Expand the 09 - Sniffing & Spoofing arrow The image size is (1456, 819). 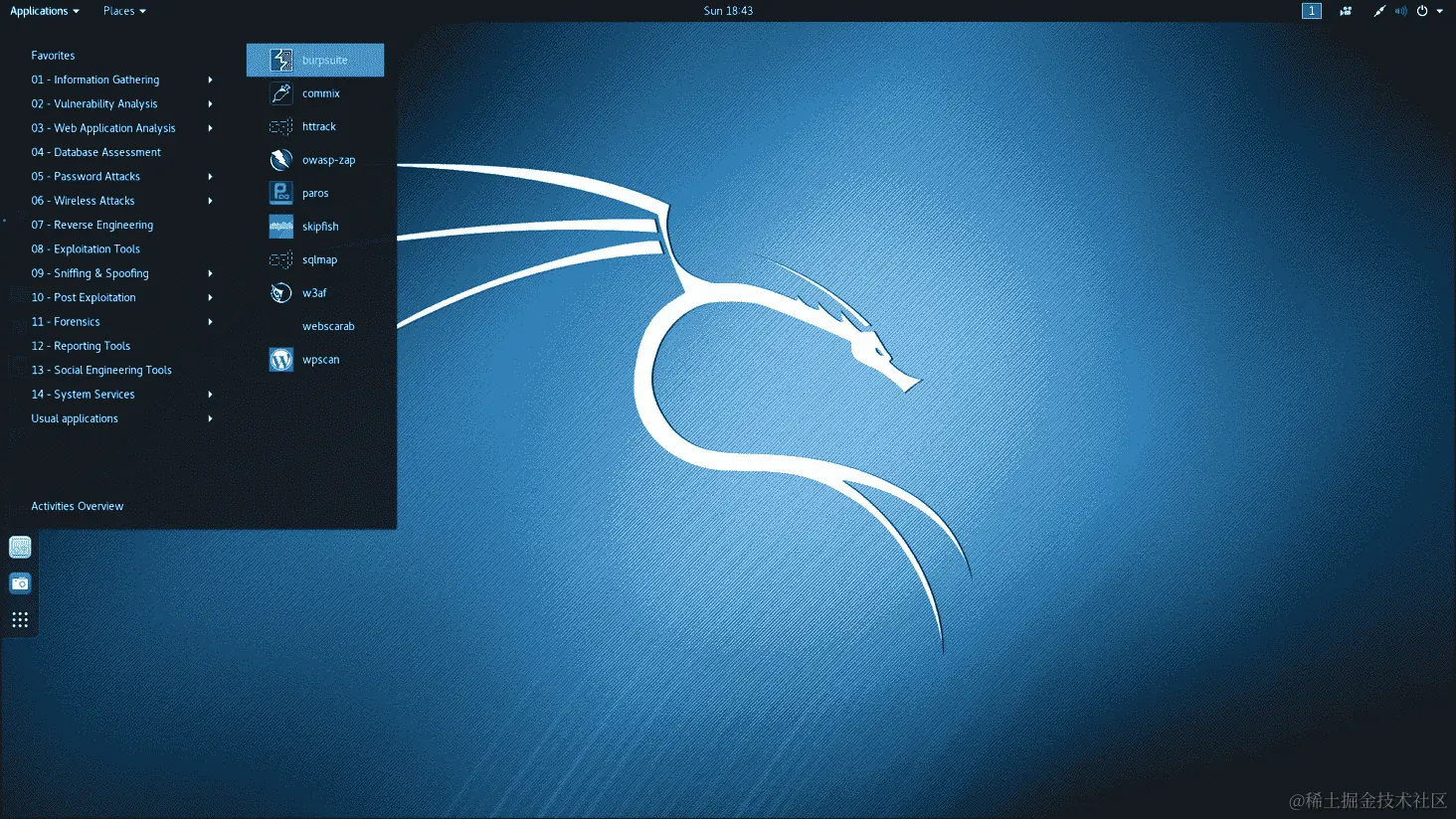210,273
